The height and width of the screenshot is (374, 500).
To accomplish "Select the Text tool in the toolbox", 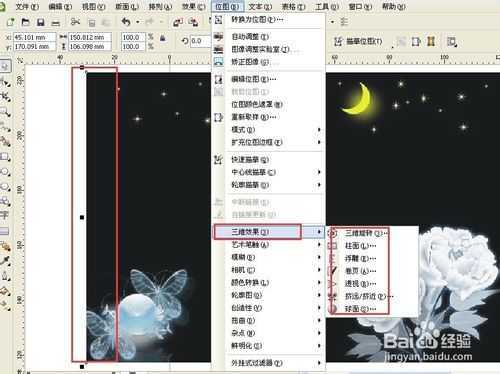I will [x=4, y=215].
